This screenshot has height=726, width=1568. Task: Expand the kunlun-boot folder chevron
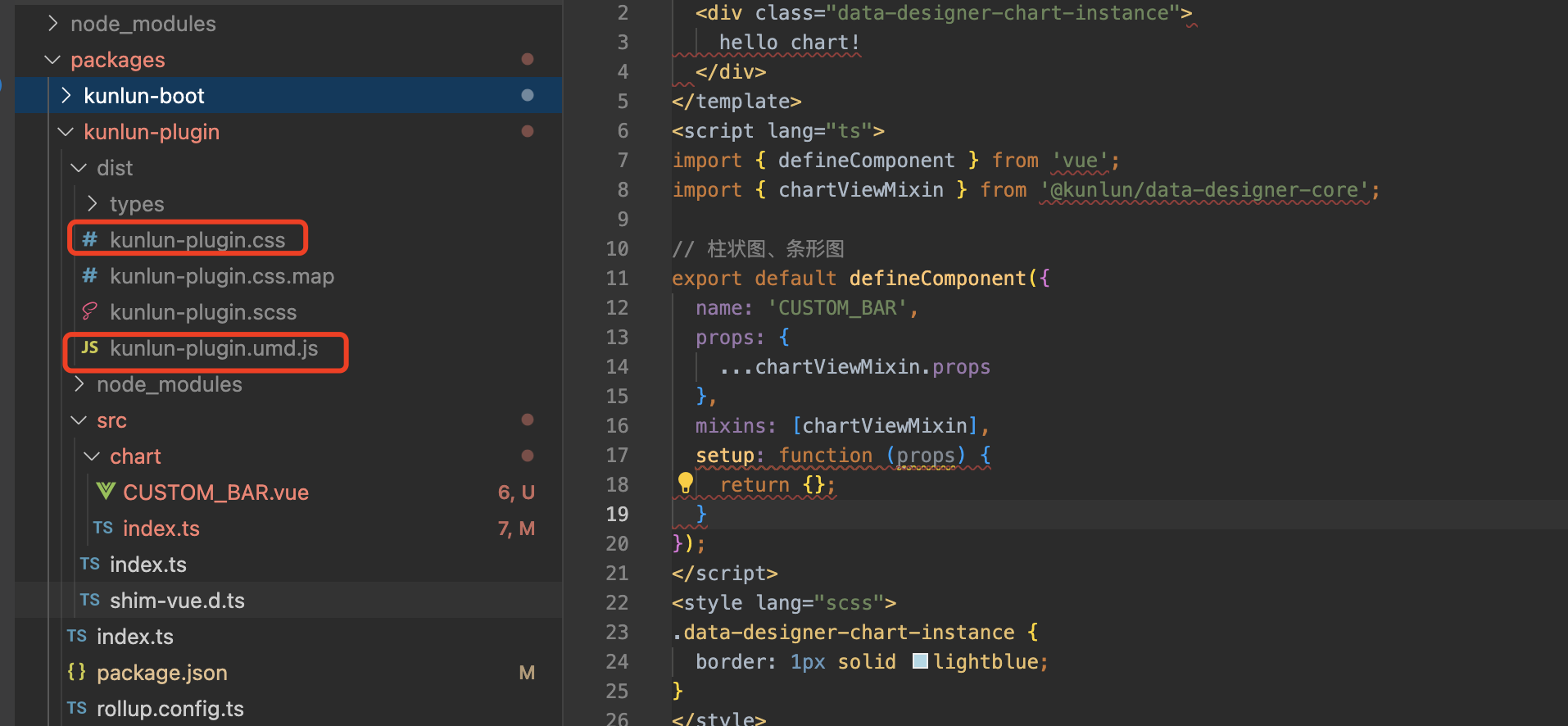[66, 96]
